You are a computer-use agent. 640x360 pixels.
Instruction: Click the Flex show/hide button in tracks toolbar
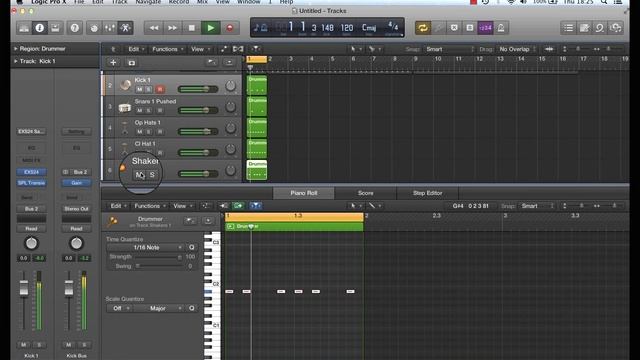coord(238,49)
